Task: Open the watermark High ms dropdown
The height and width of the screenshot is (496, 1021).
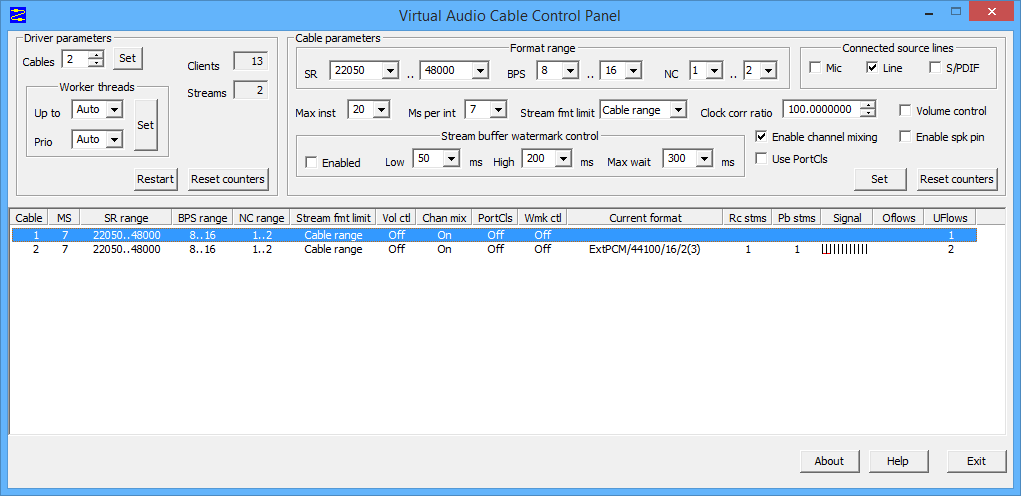Action: click(563, 158)
